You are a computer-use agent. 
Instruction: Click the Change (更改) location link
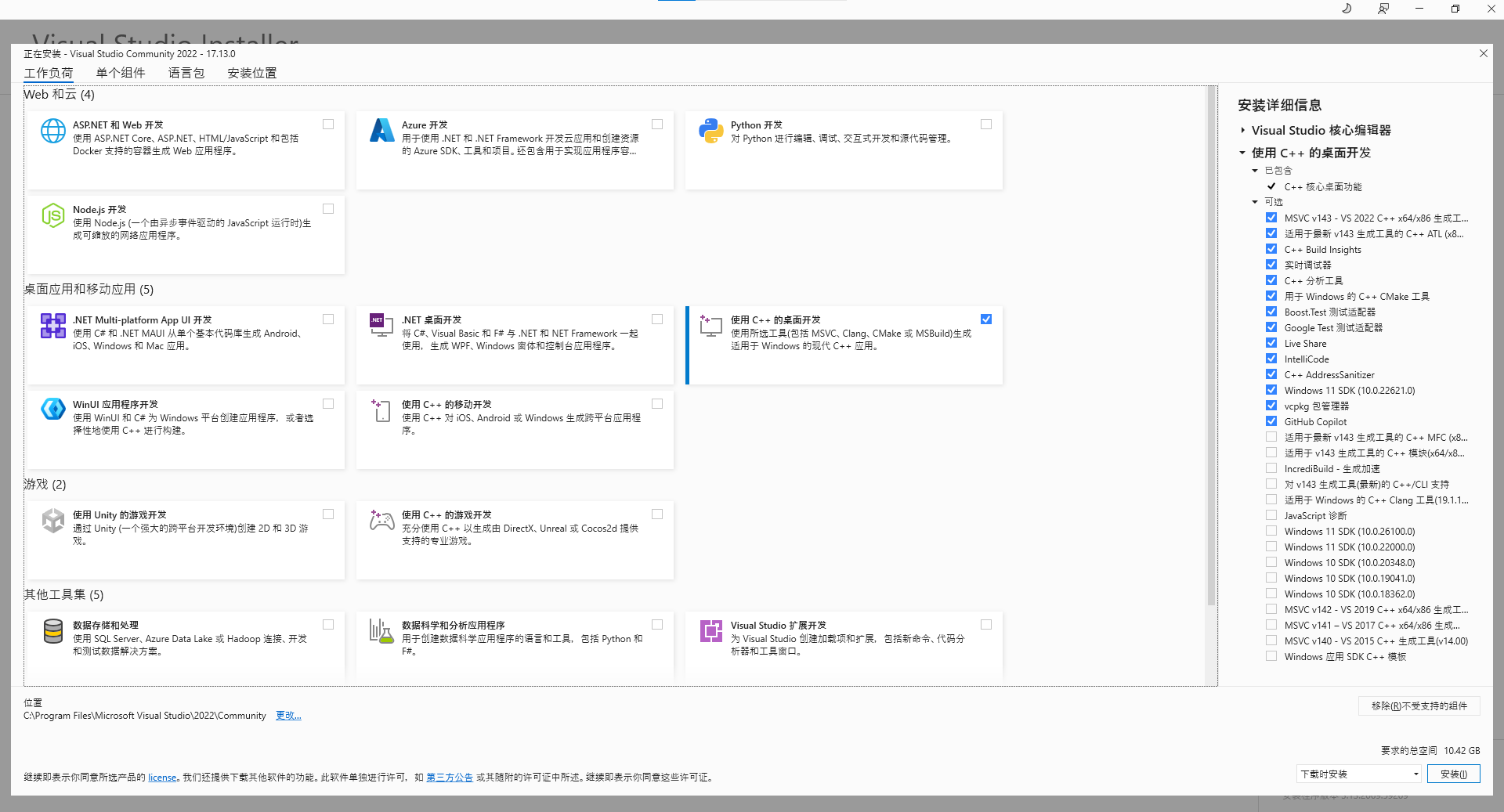(288, 716)
